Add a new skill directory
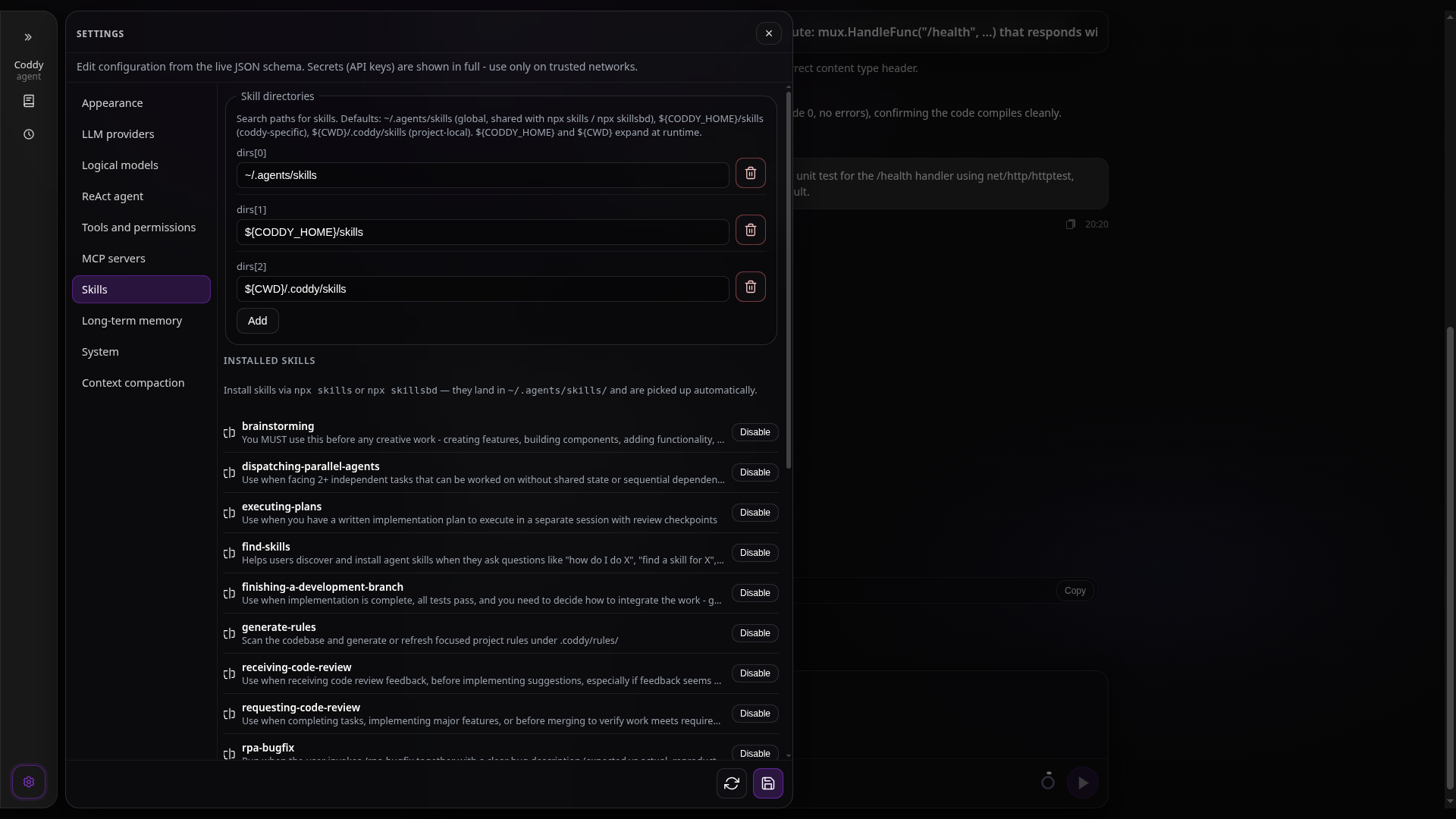1456x819 pixels. tap(257, 321)
